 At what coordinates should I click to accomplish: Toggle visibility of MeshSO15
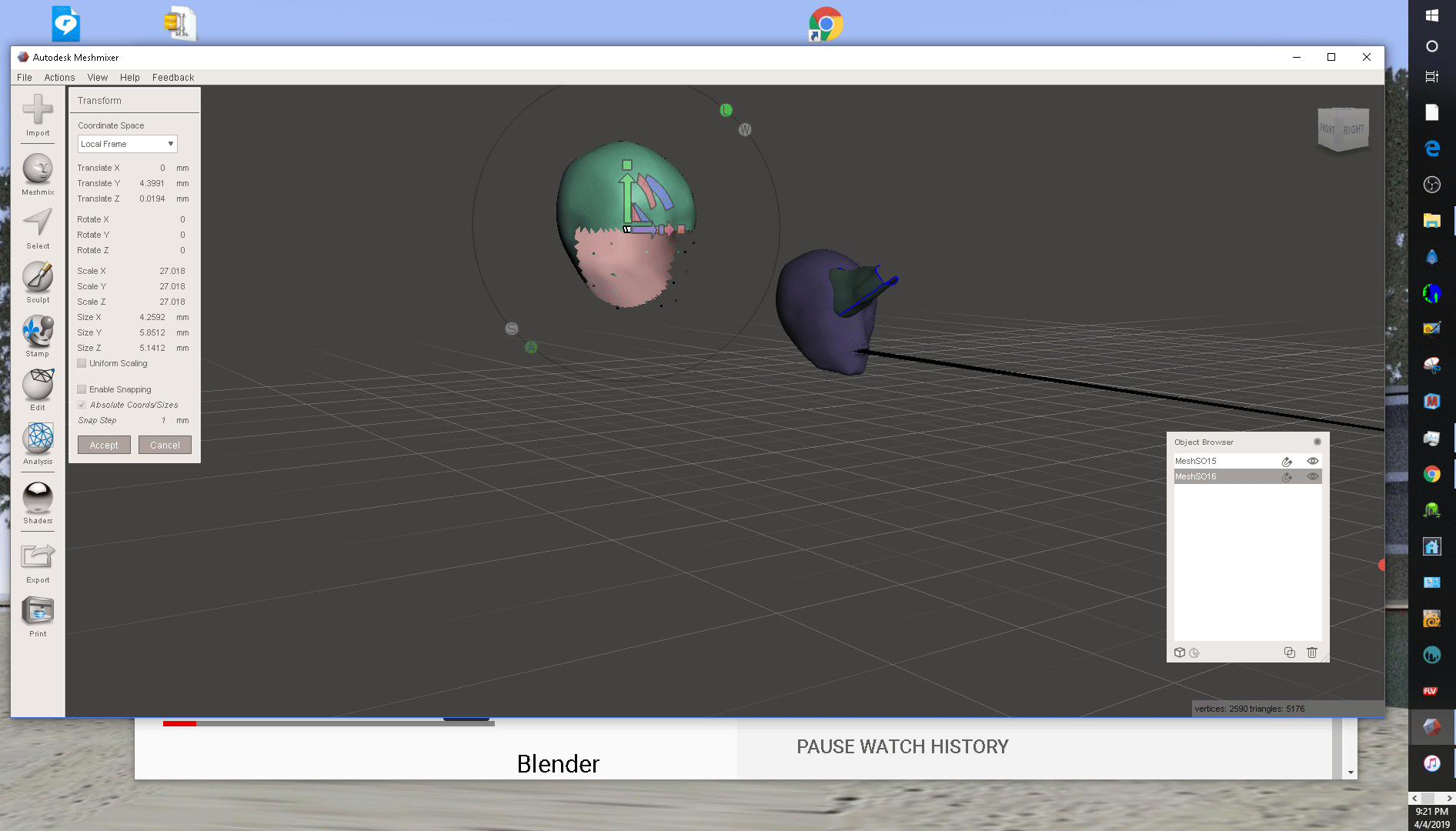(1313, 461)
